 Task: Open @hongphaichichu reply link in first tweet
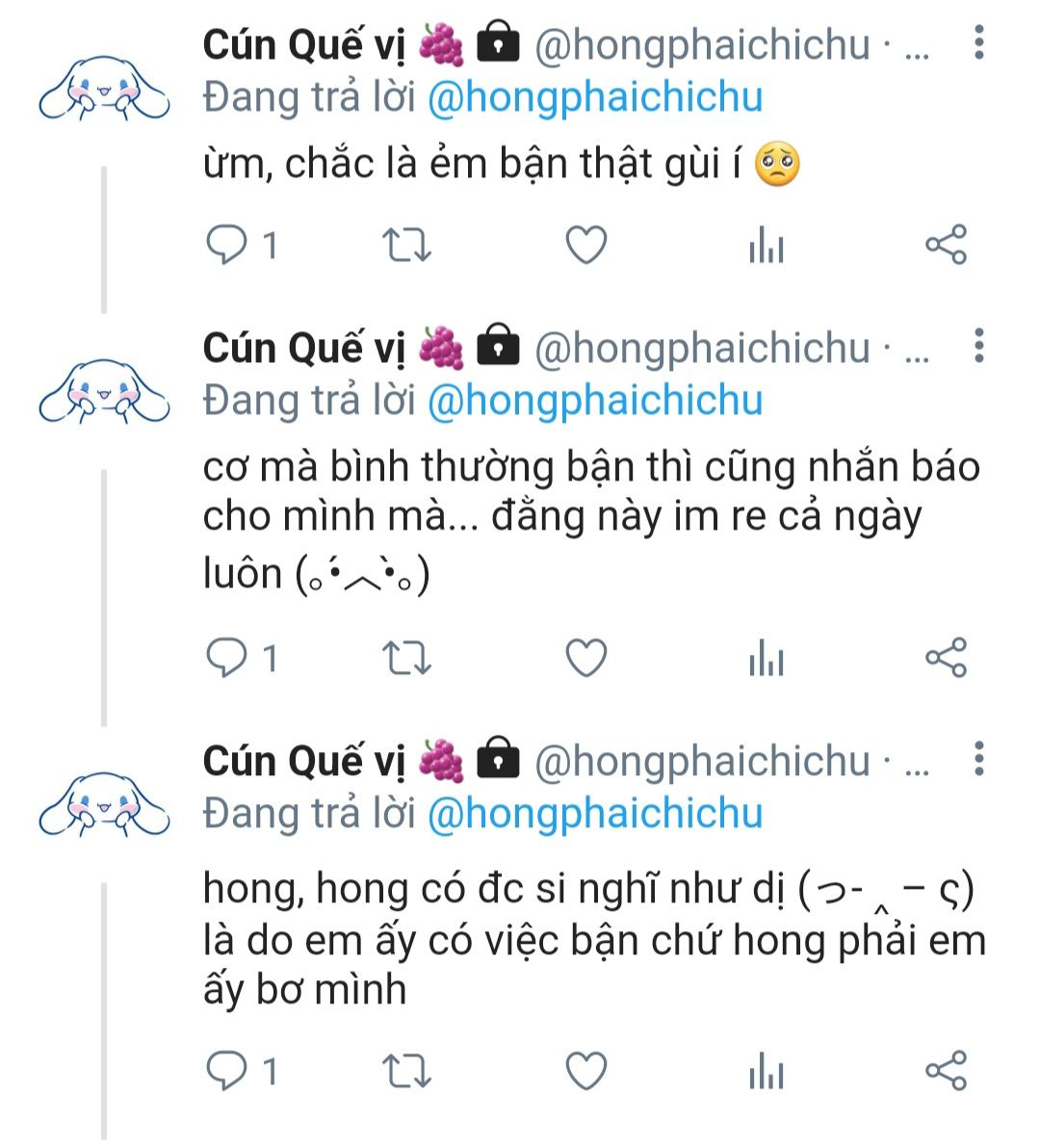[594, 98]
